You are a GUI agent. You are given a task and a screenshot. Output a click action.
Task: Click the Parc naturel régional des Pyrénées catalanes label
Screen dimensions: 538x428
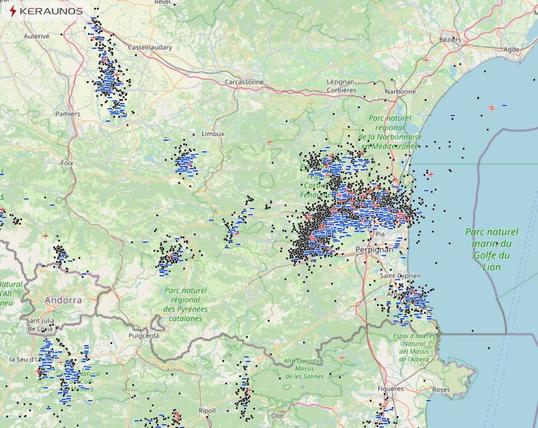point(186,304)
